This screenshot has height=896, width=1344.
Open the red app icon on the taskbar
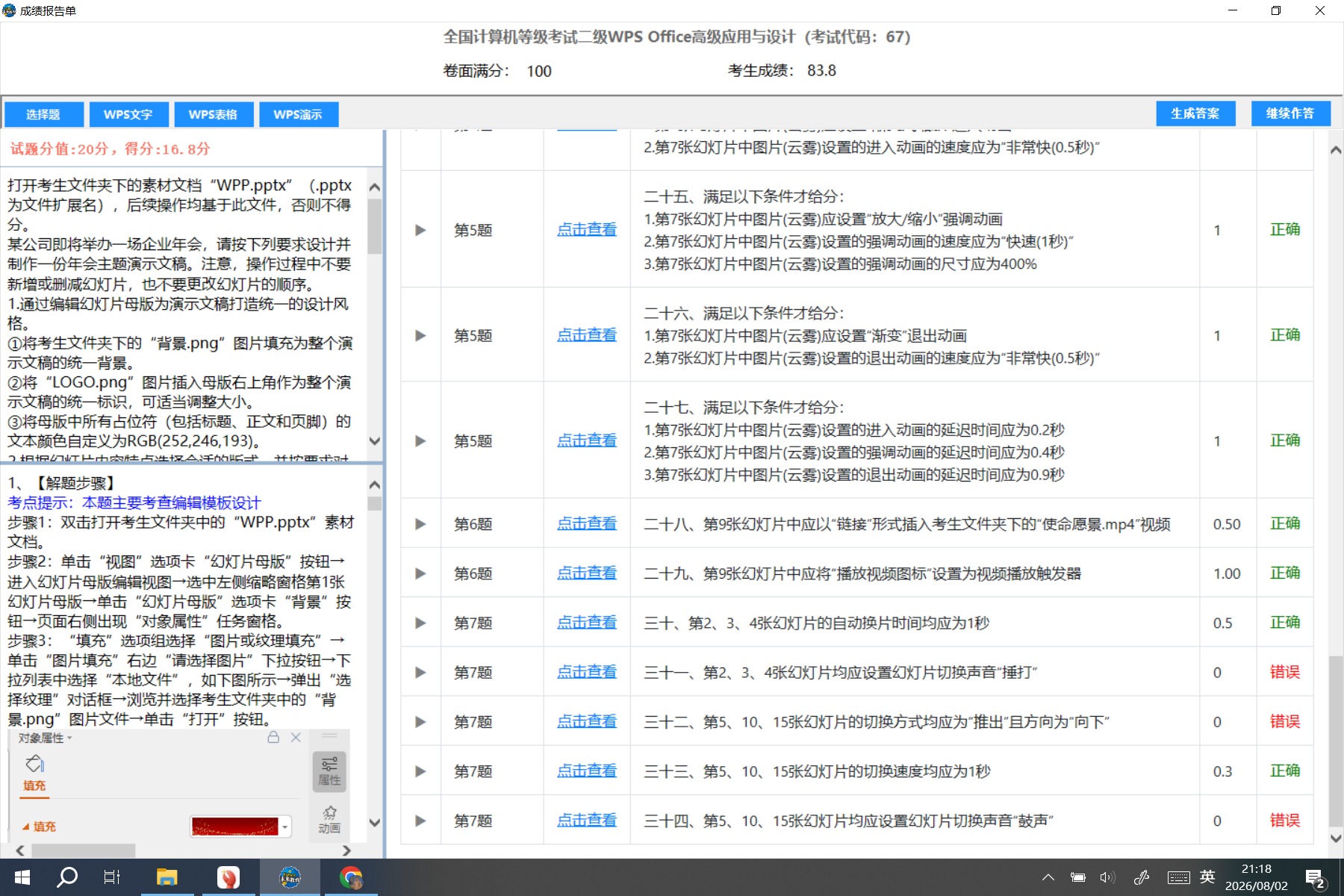pyautogui.click(x=228, y=877)
